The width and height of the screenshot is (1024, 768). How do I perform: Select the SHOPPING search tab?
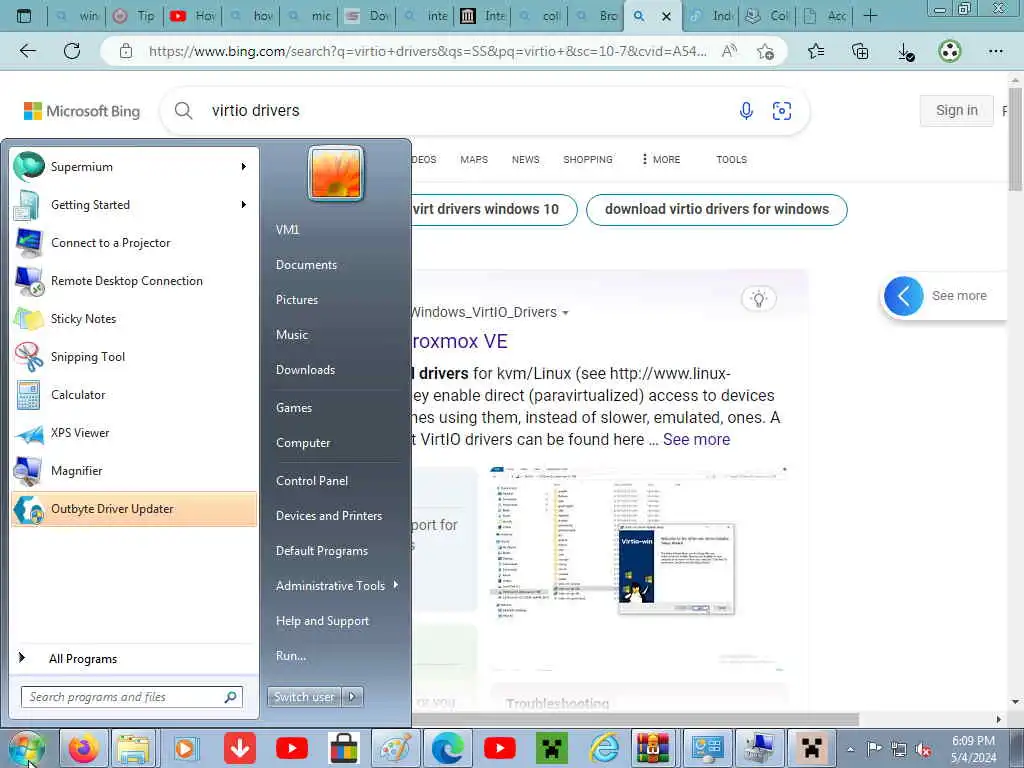click(x=588, y=159)
